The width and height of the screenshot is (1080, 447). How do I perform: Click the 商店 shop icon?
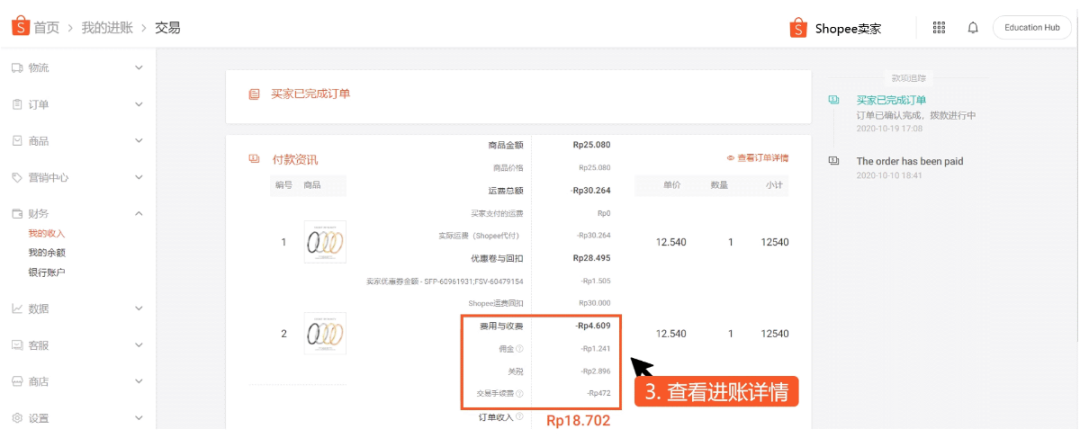18,382
